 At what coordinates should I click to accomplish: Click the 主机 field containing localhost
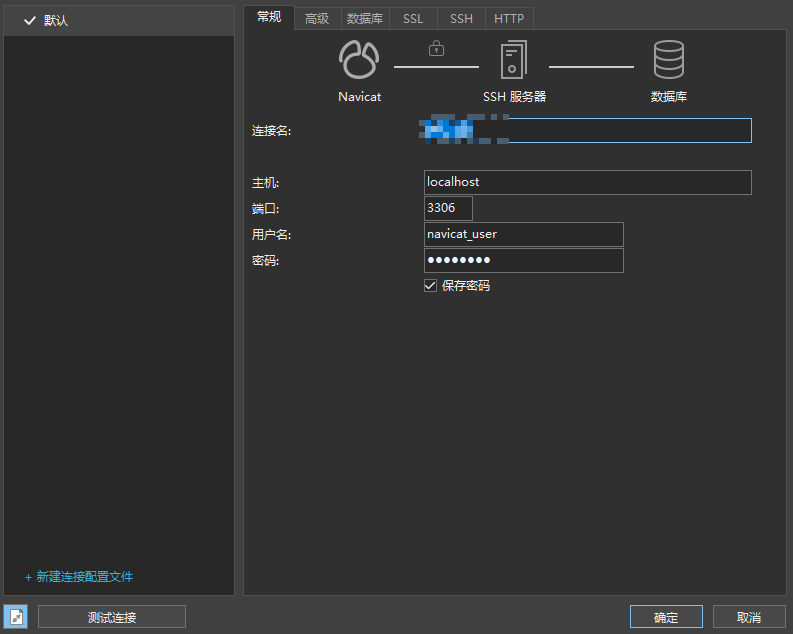(588, 182)
